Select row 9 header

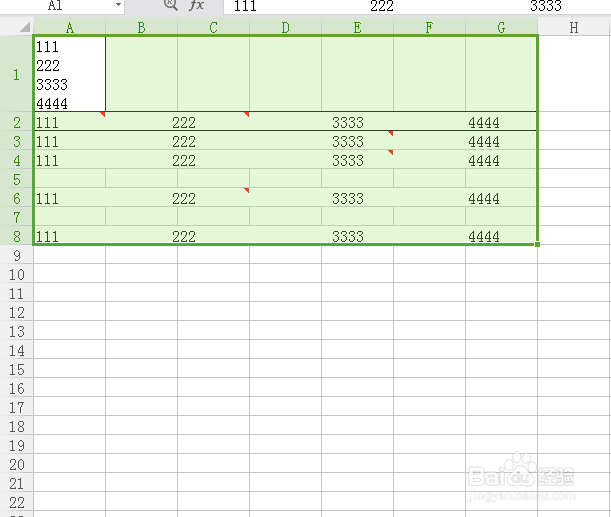(x=16, y=255)
